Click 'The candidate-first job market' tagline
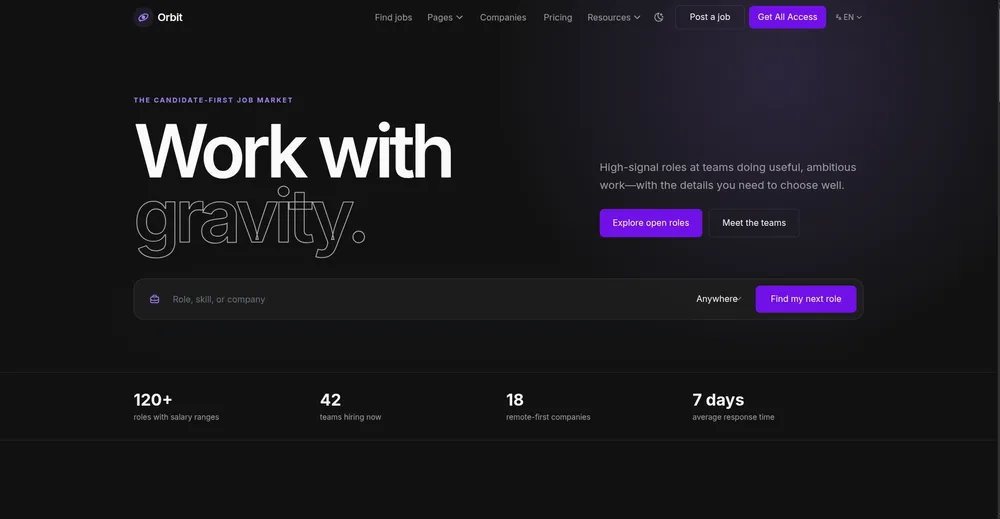This screenshot has height=519, width=1000. pyautogui.click(x=213, y=100)
